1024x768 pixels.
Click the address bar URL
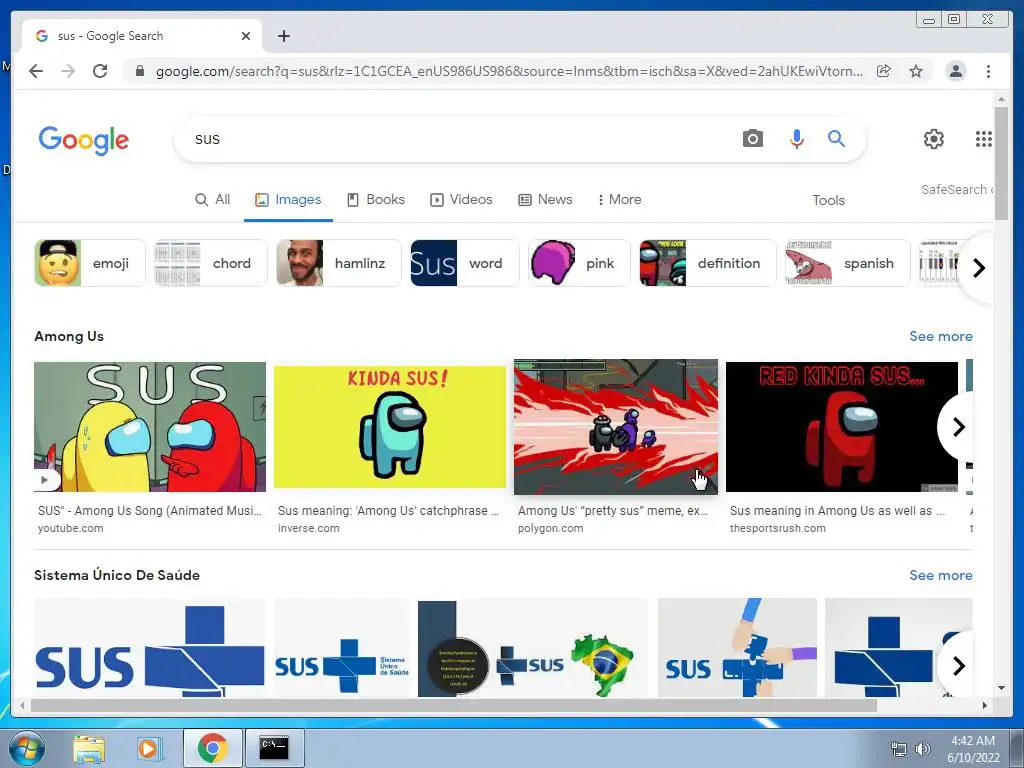(x=508, y=71)
